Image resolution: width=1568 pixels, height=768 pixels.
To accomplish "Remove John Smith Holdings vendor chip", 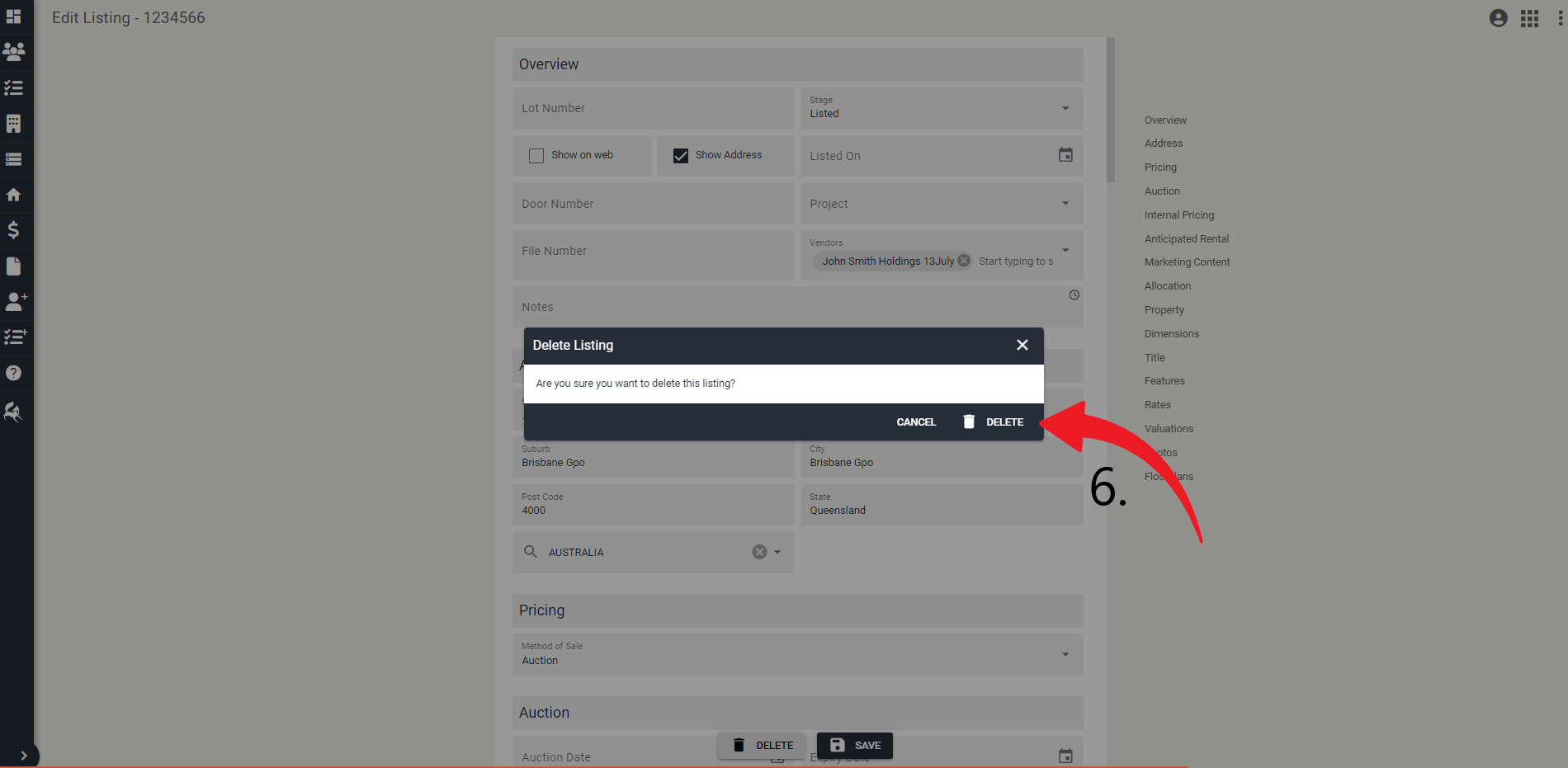I will tap(963, 260).
